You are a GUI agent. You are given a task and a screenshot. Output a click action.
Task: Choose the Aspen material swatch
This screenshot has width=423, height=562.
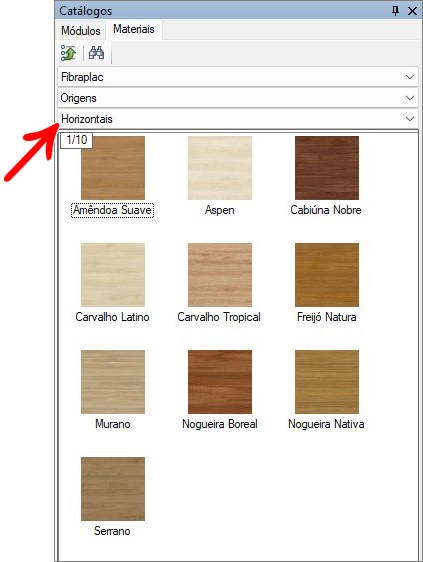point(220,168)
